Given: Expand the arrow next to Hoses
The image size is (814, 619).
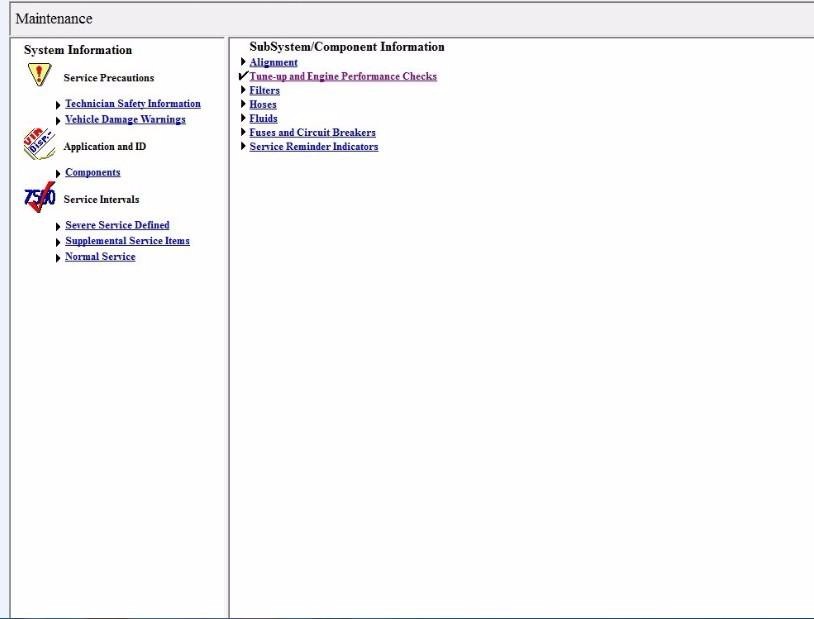Looking at the screenshot, I should pyautogui.click(x=243, y=104).
